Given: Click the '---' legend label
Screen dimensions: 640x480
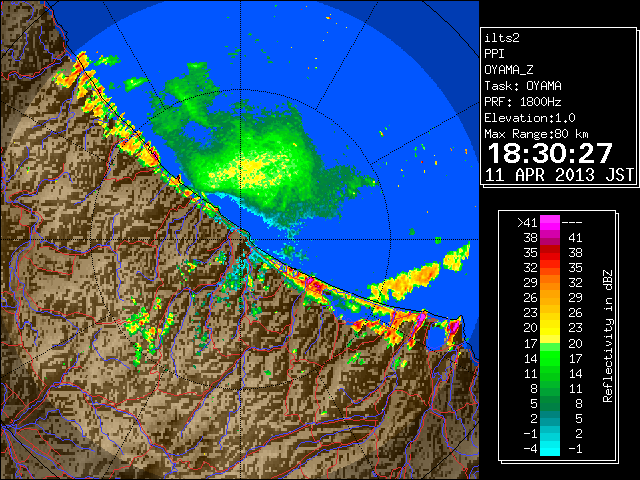Looking at the screenshot, I should point(572,222).
